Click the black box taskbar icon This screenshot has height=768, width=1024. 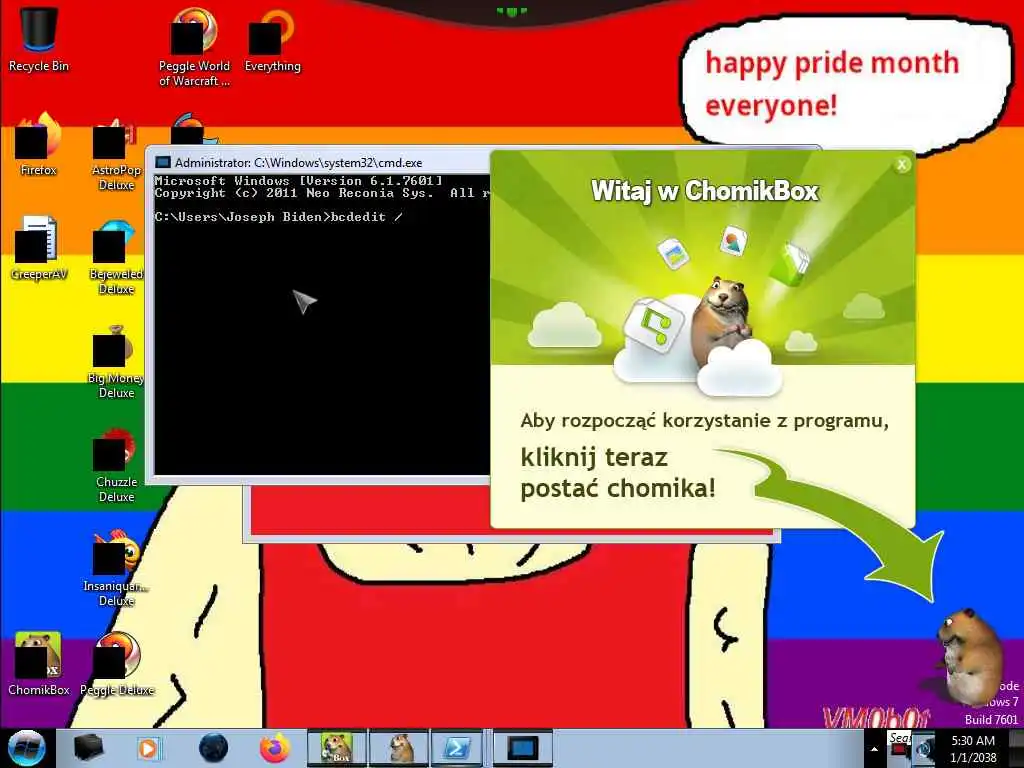[x=88, y=748]
